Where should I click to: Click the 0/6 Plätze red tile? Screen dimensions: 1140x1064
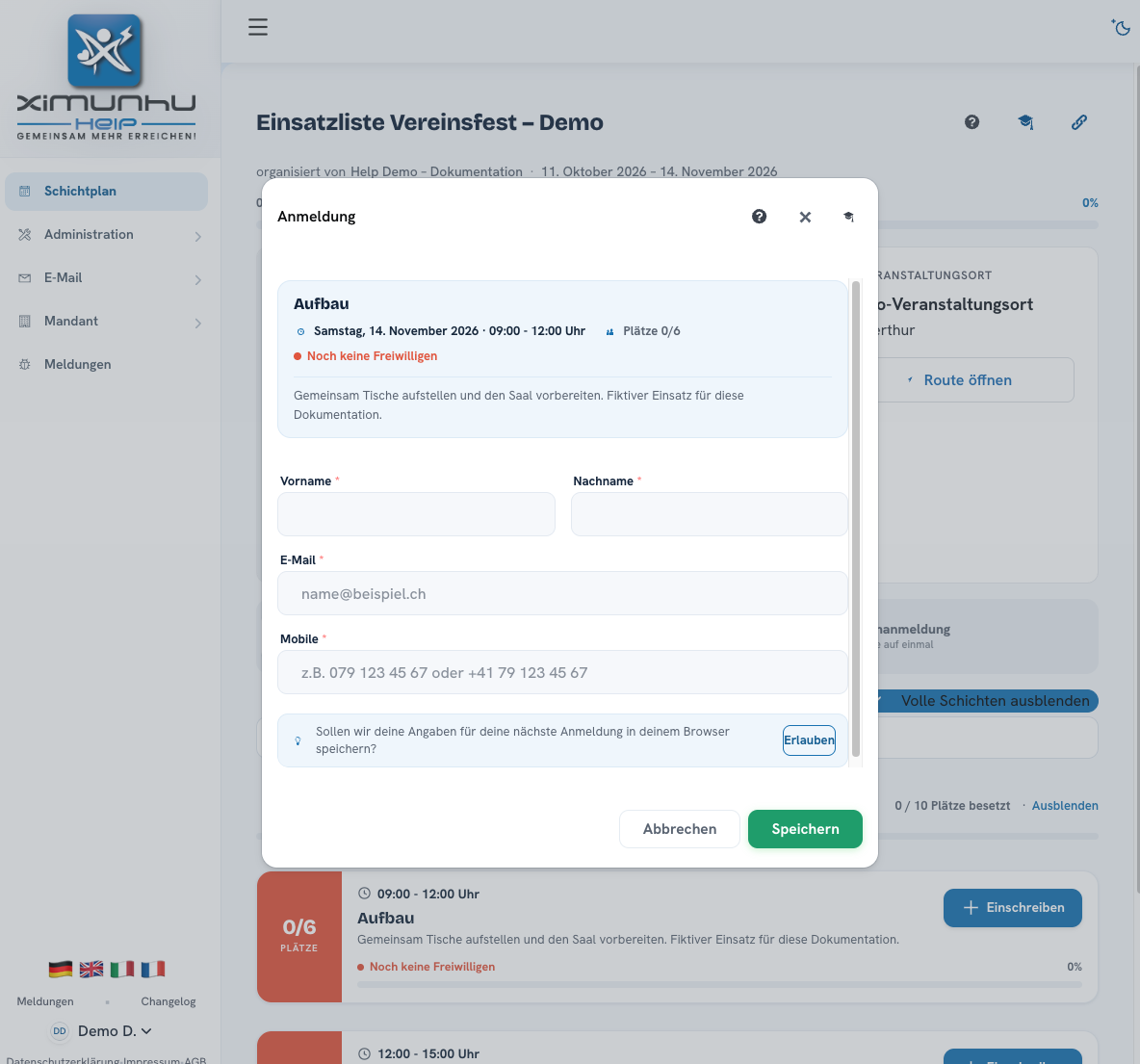298,937
